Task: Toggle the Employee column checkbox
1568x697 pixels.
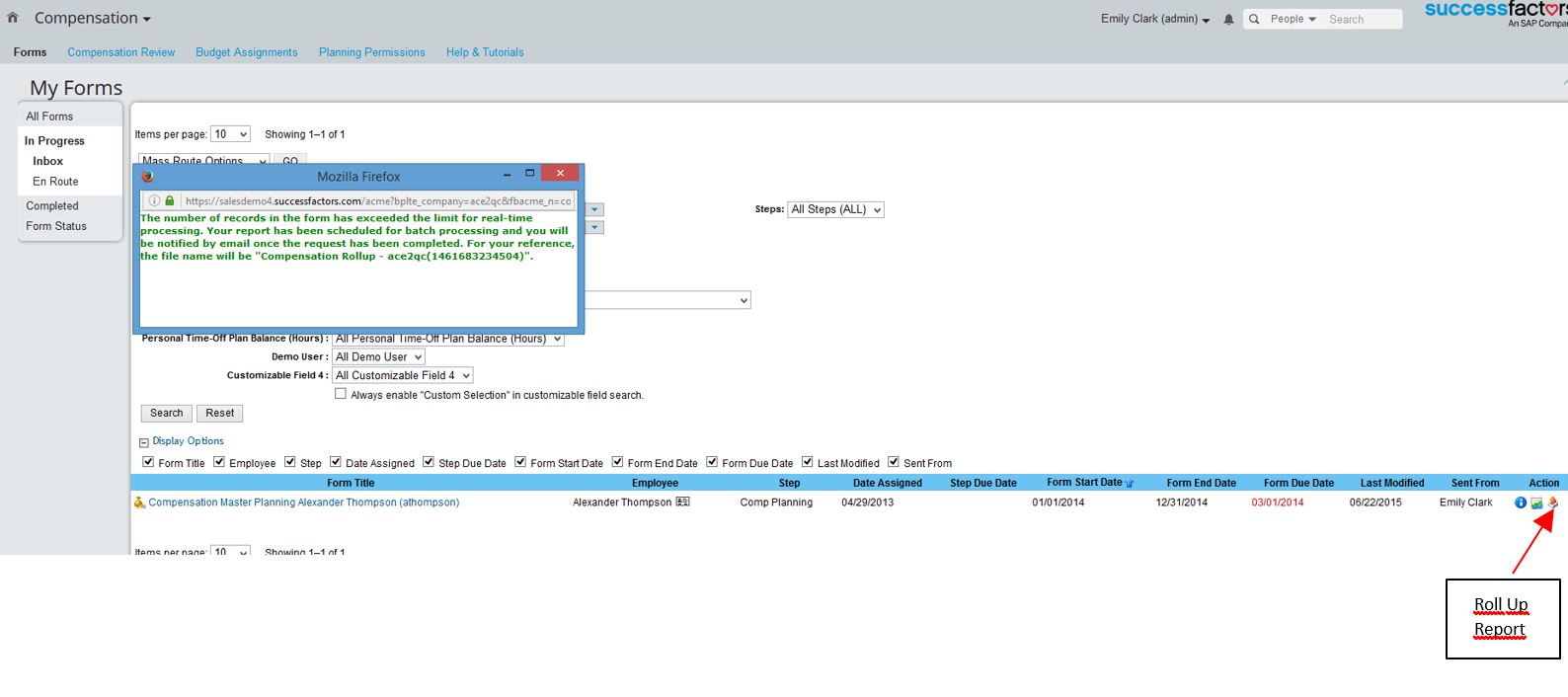Action: coord(219,462)
